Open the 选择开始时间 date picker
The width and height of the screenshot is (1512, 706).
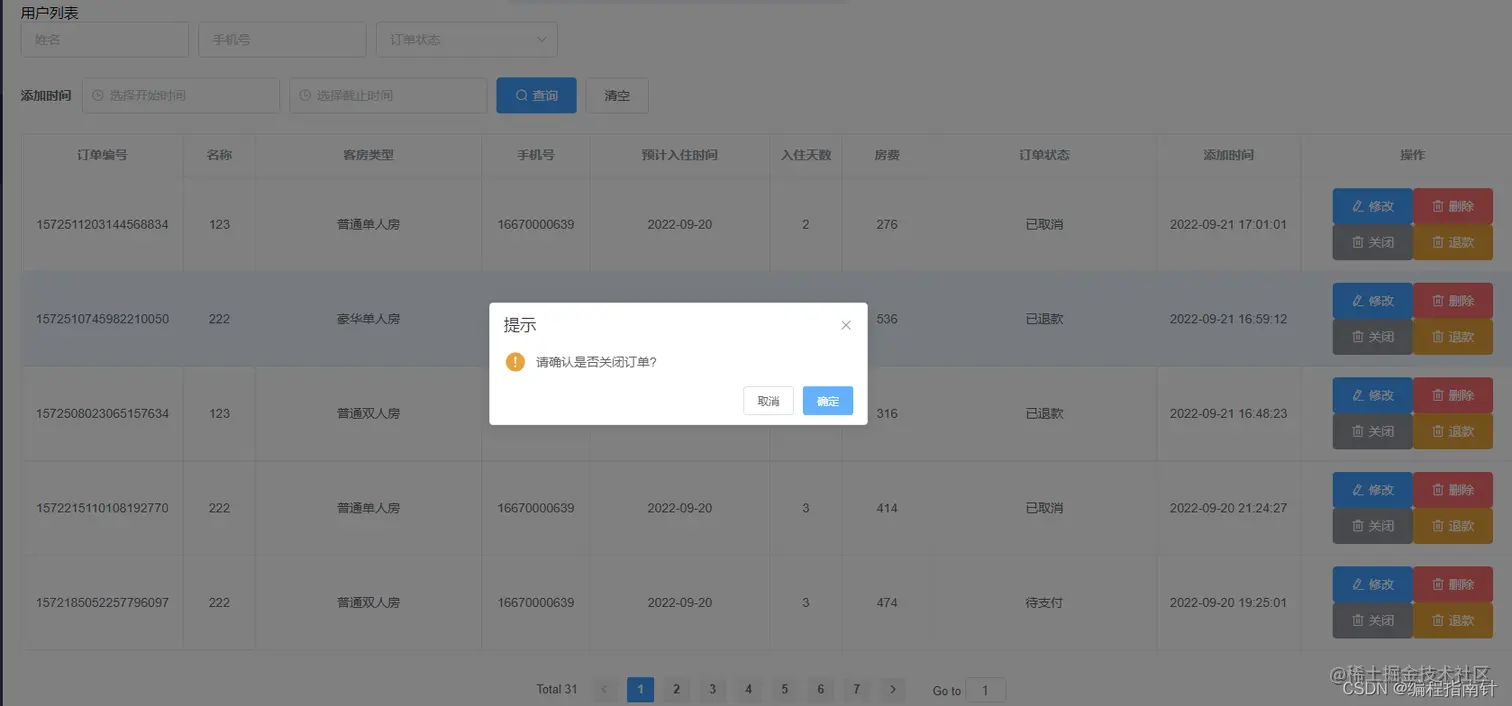click(181, 96)
